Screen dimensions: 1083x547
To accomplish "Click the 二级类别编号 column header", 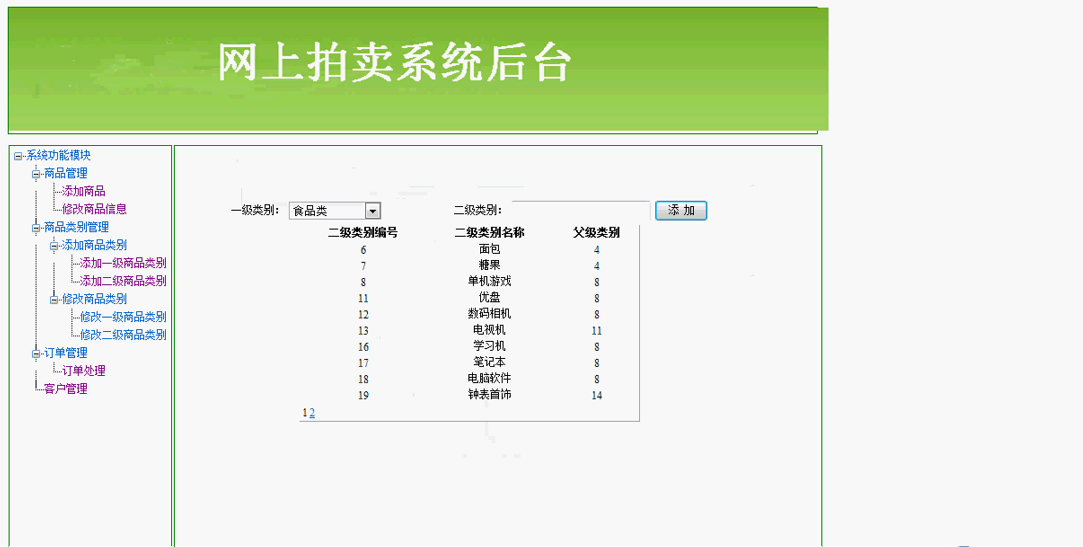I will pos(363,233).
